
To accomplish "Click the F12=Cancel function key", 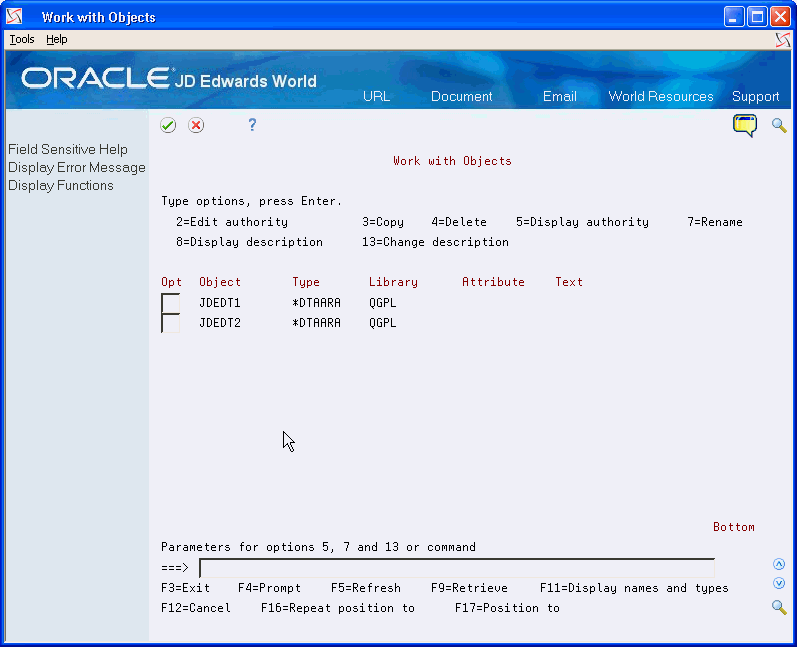I will (x=196, y=608).
